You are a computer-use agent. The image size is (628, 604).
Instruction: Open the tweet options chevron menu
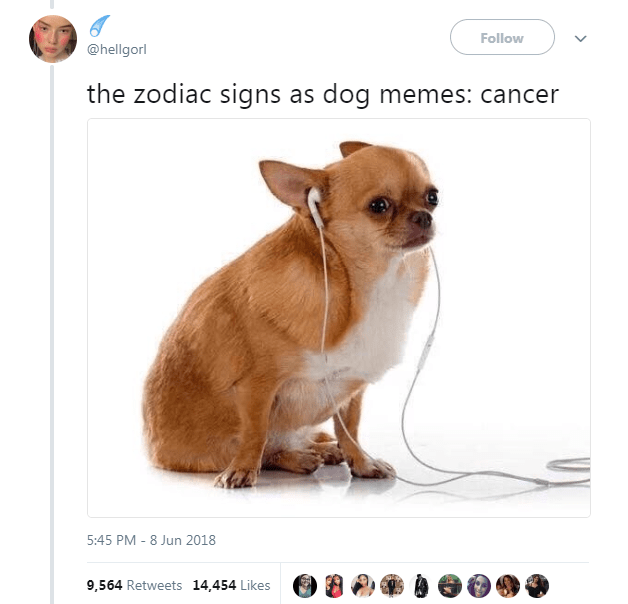pyautogui.click(x=580, y=38)
